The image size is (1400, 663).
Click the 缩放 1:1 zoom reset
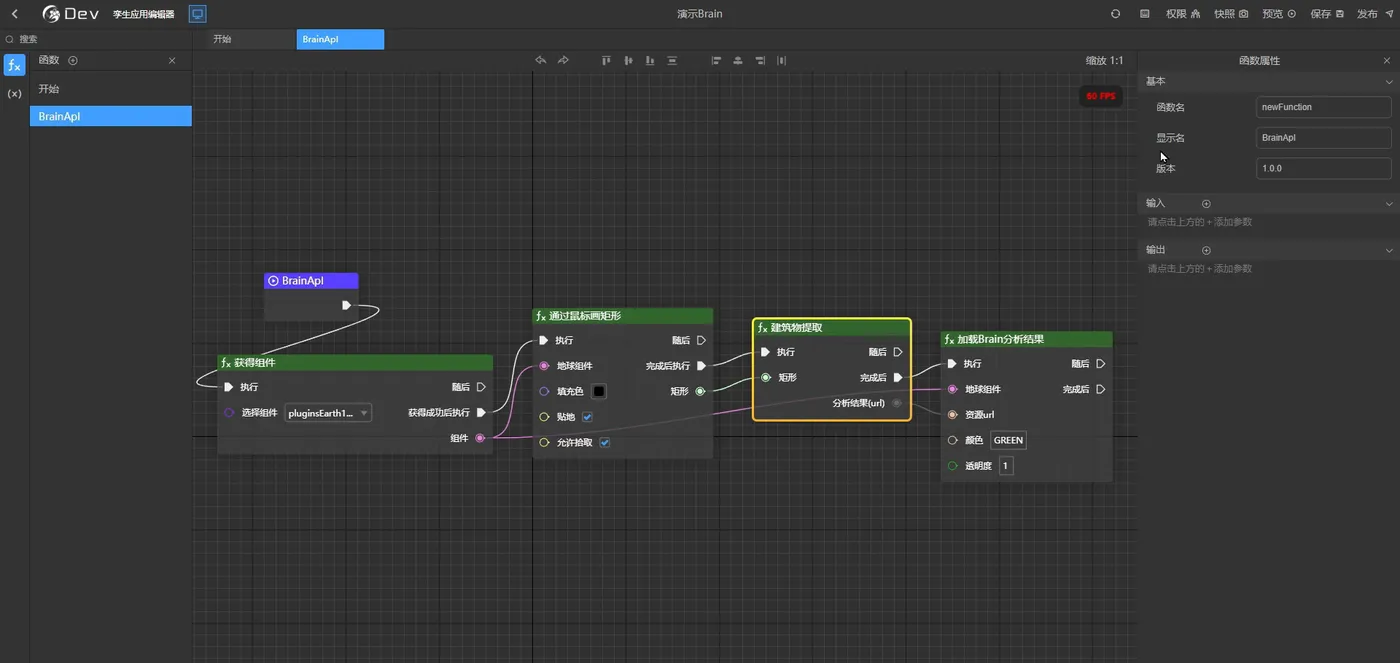point(1104,61)
